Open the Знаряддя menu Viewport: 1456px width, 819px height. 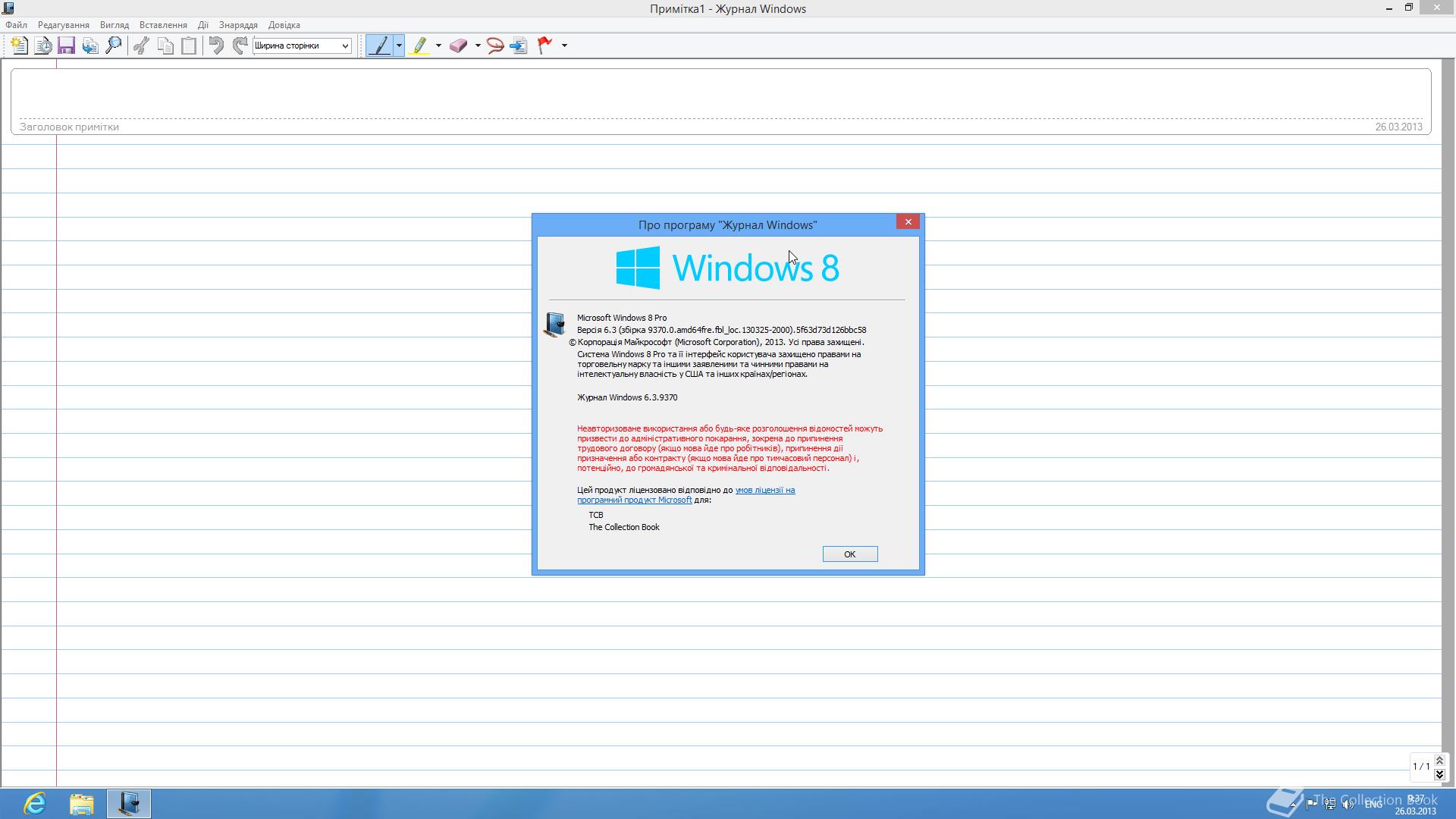tap(238, 25)
